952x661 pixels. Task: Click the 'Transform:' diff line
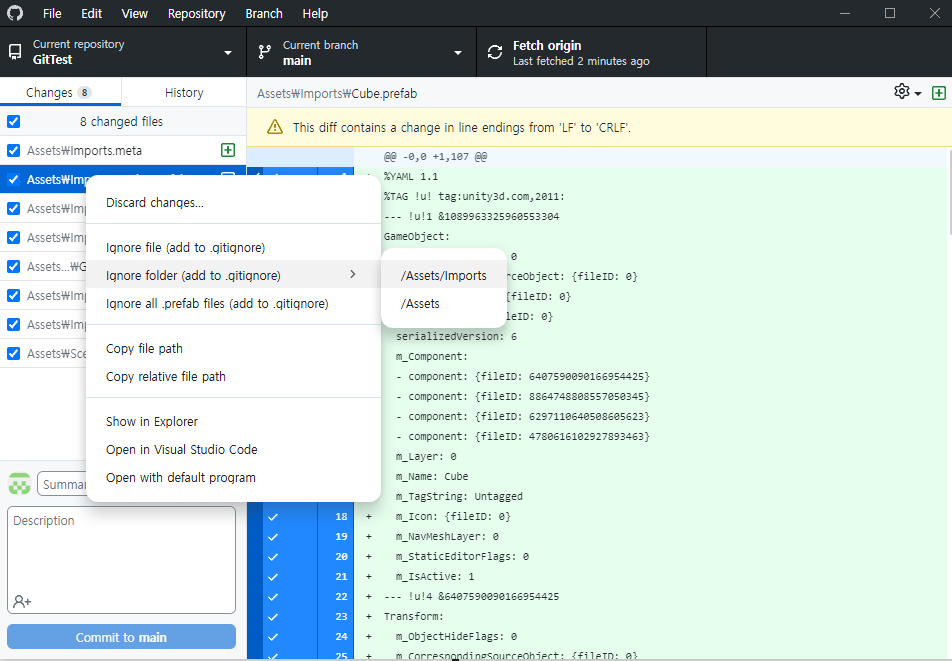click(x=413, y=617)
